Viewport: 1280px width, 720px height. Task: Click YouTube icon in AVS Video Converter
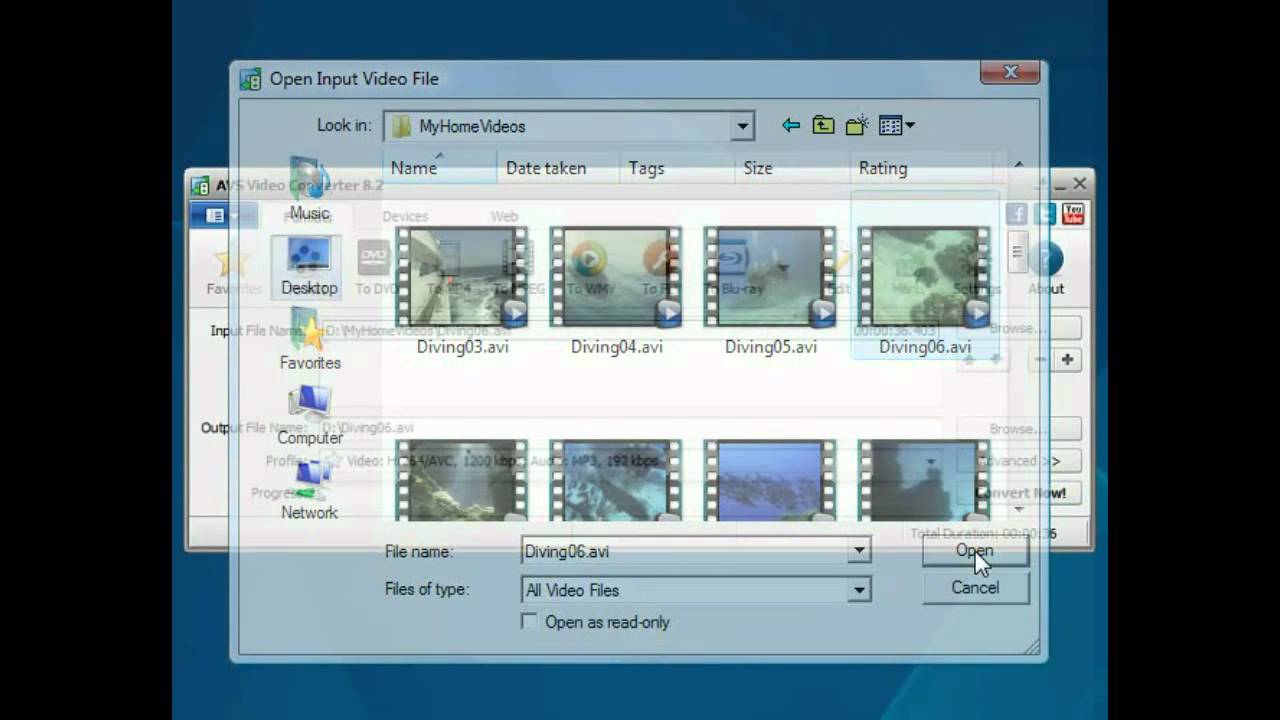tap(1073, 214)
